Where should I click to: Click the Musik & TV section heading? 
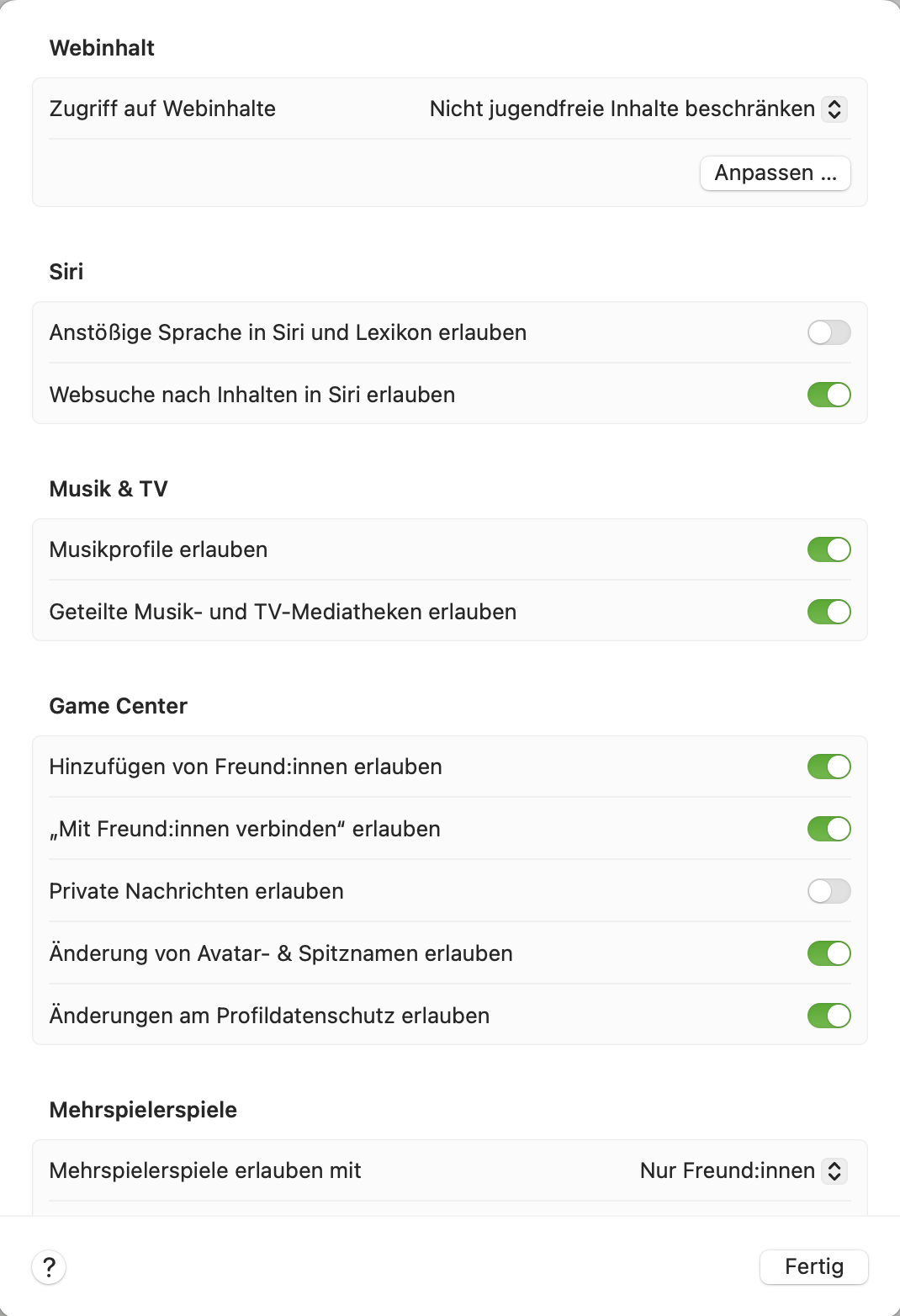(109, 489)
